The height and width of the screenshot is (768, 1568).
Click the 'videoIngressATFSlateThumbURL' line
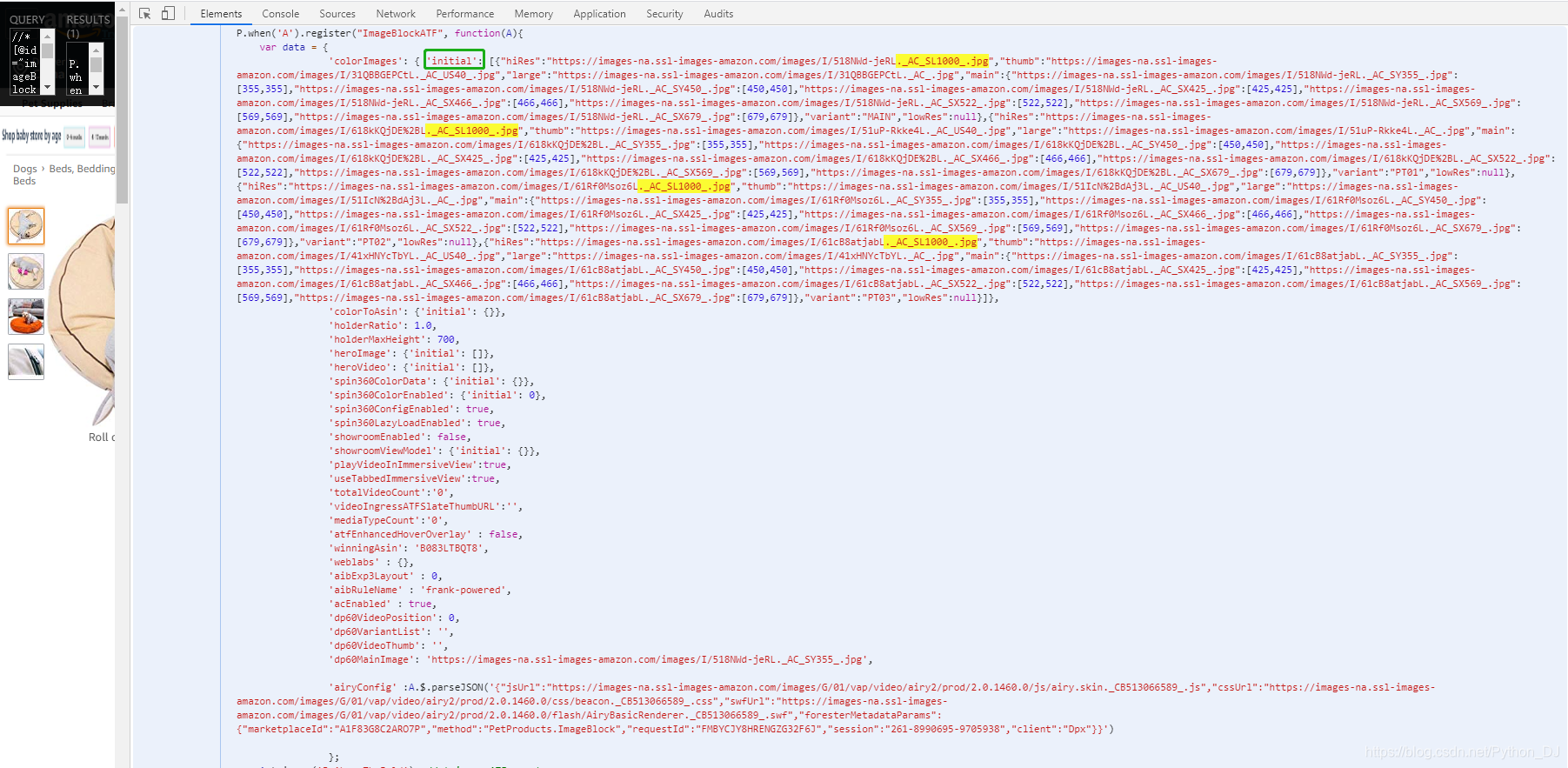[x=426, y=506]
